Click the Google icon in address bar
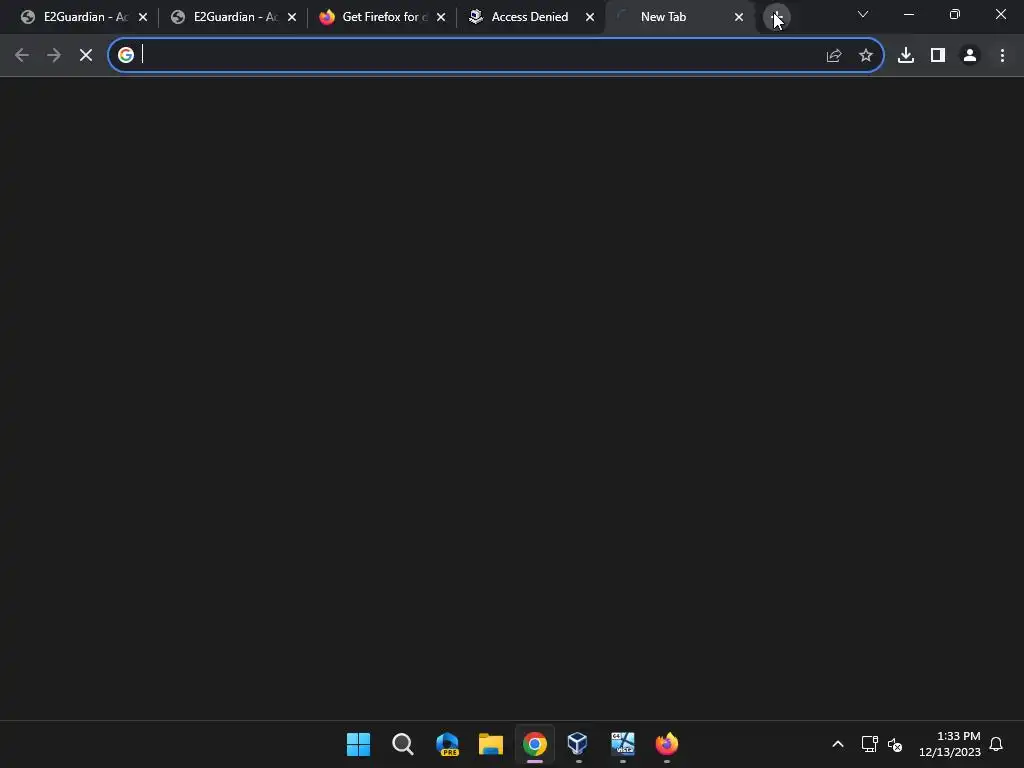 pyautogui.click(x=125, y=55)
